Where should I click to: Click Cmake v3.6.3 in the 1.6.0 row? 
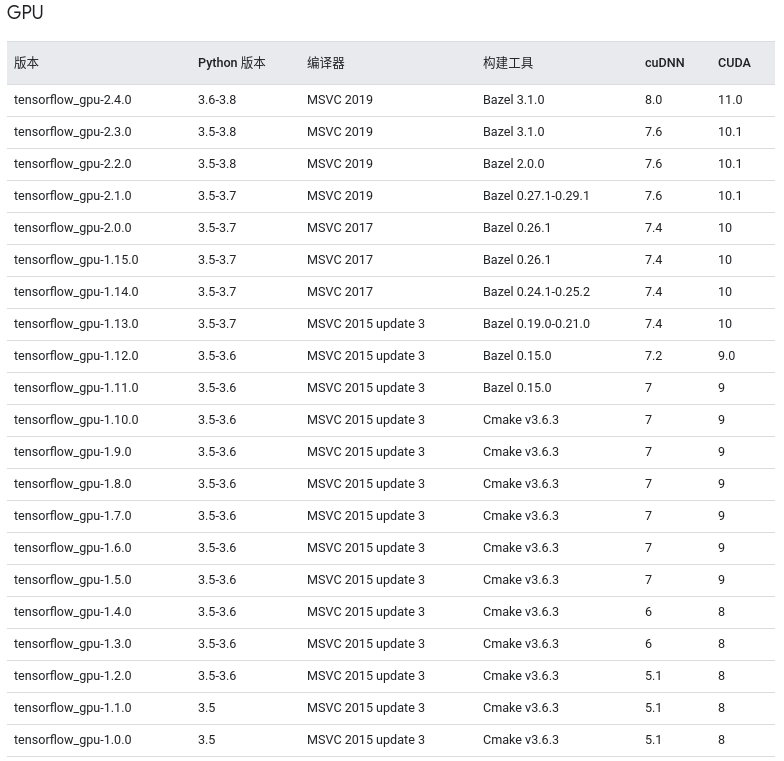(x=520, y=548)
